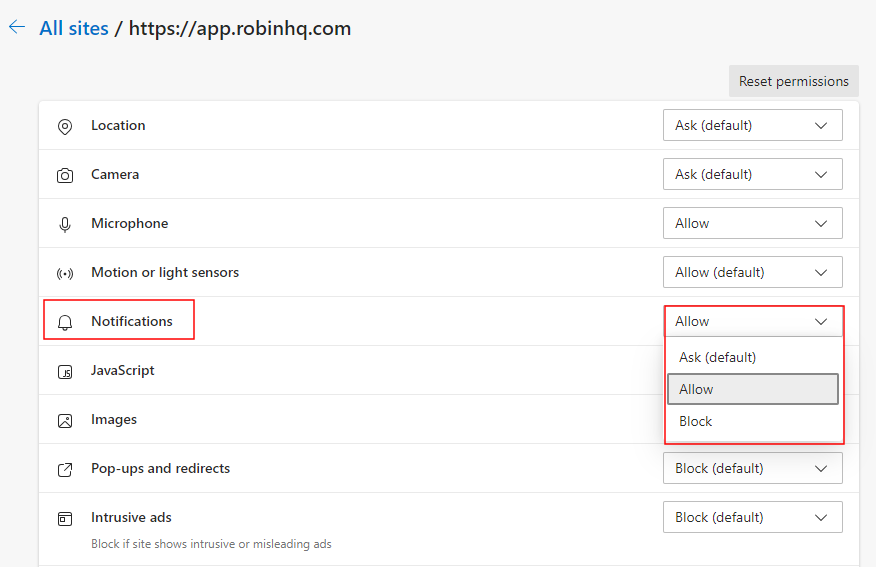The height and width of the screenshot is (567, 876).
Task: Choose Block option for Notifications
Action: 696,421
